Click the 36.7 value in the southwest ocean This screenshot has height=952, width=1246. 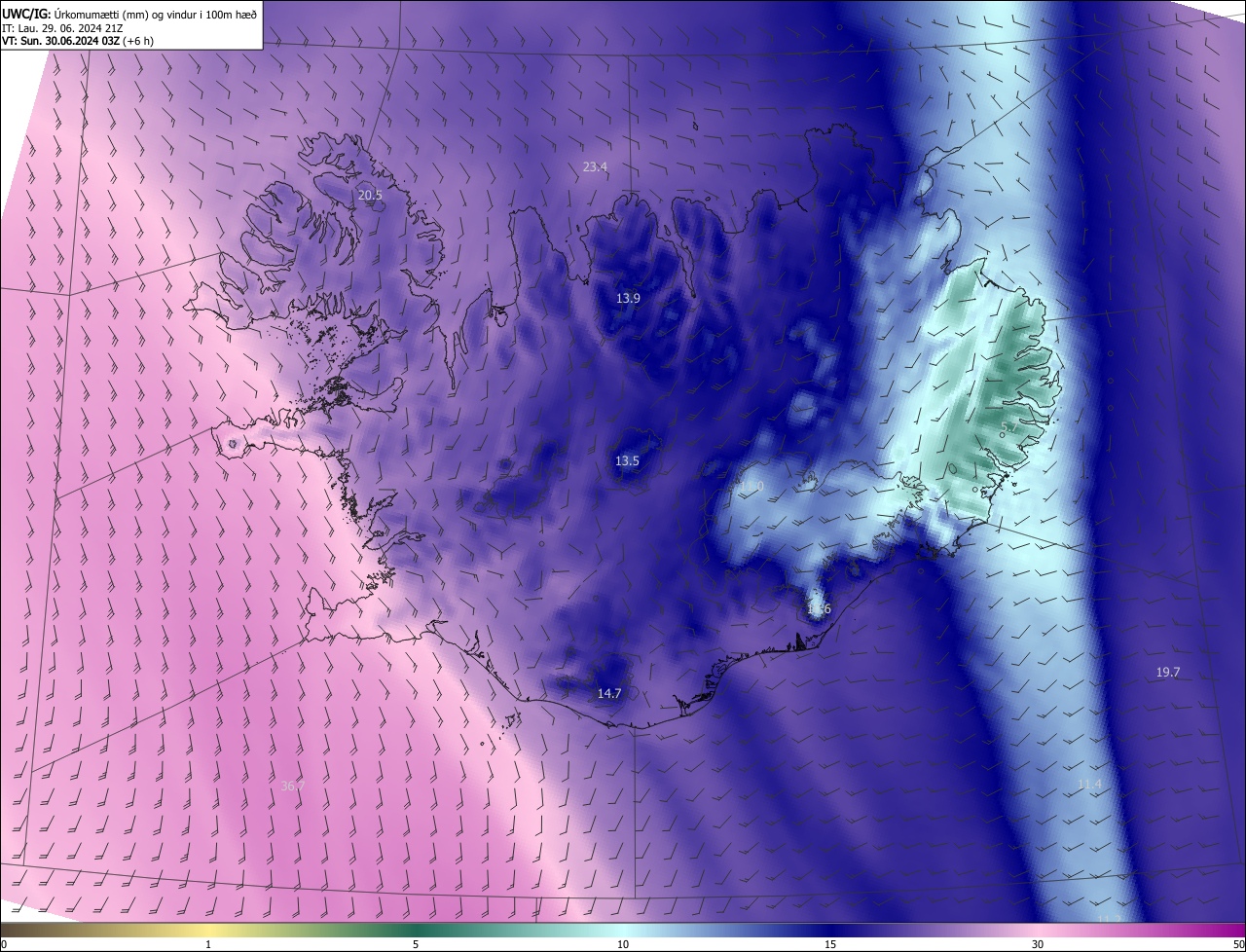292,787
